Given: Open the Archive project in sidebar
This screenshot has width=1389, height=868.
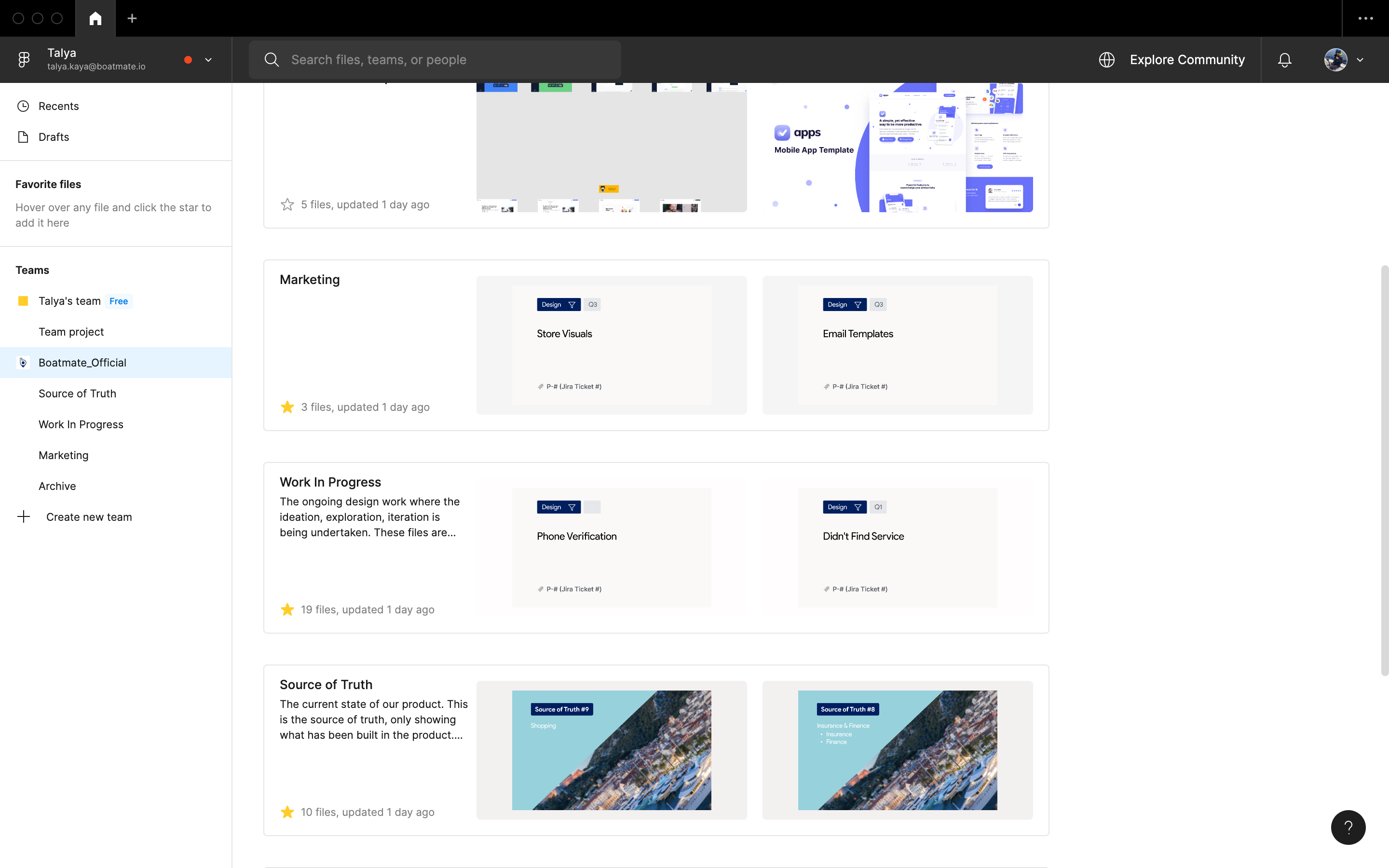Looking at the screenshot, I should [x=57, y=486].
